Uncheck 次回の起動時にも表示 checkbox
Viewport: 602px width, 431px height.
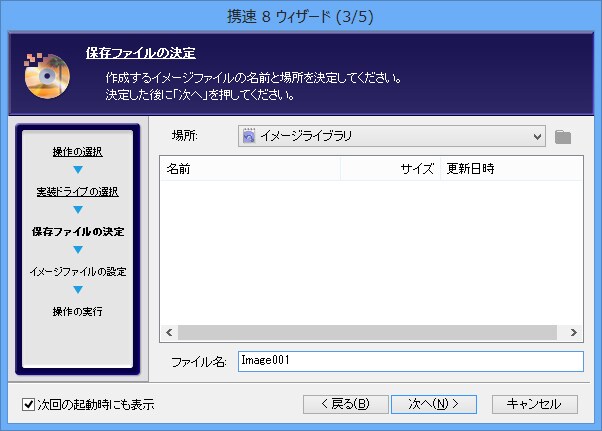pyautogui.click(x=28, y=405)
